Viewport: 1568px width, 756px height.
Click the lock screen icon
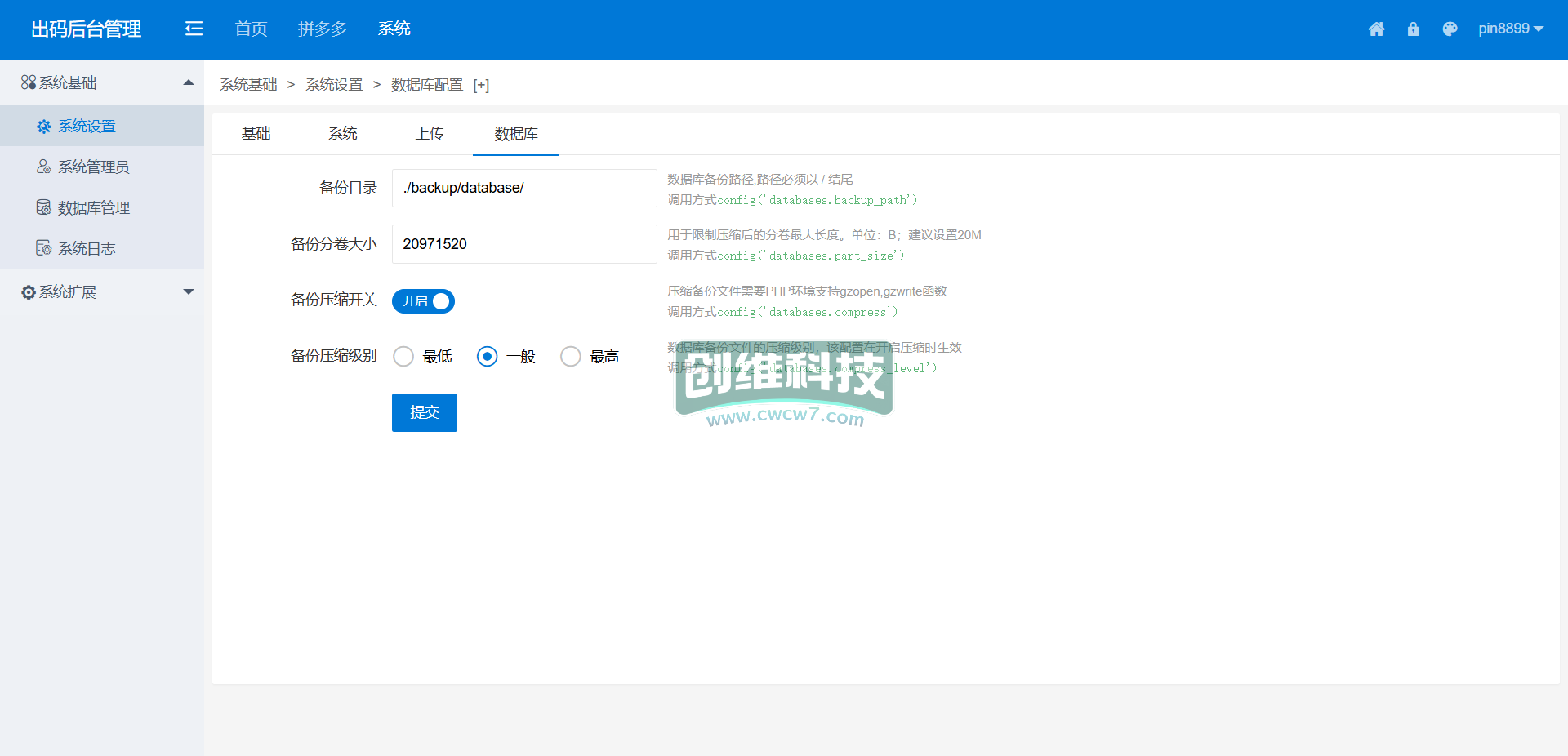(1413, 29)
